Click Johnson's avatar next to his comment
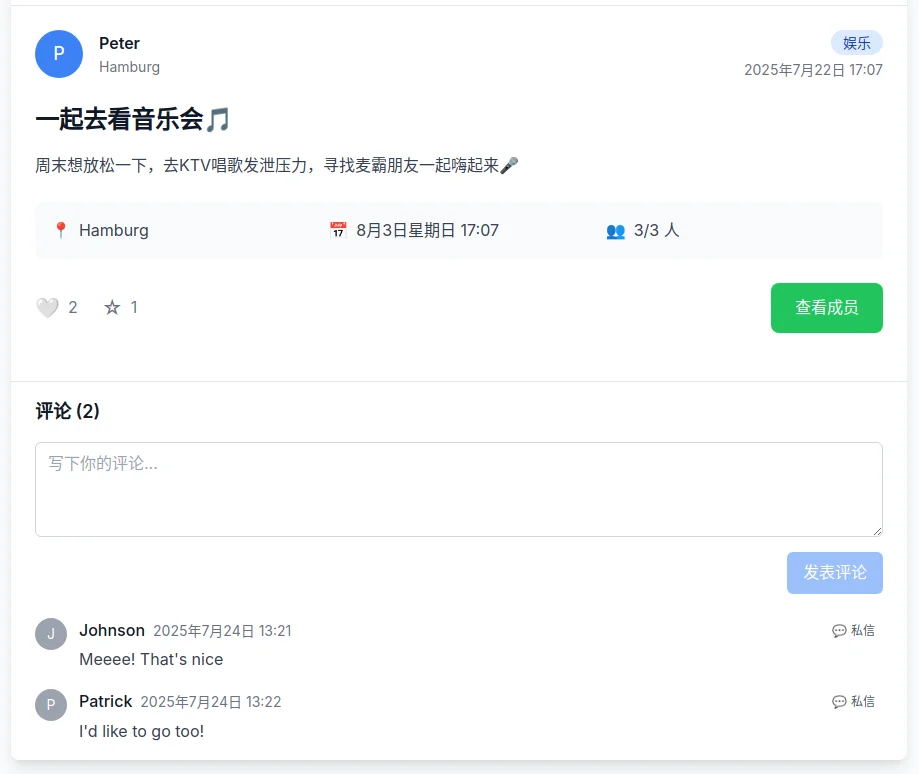The image size is (919, 774). [51, 633]
